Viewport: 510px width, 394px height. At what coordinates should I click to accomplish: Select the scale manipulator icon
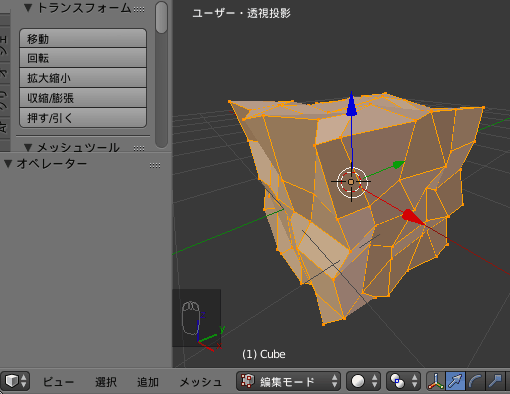495,381
